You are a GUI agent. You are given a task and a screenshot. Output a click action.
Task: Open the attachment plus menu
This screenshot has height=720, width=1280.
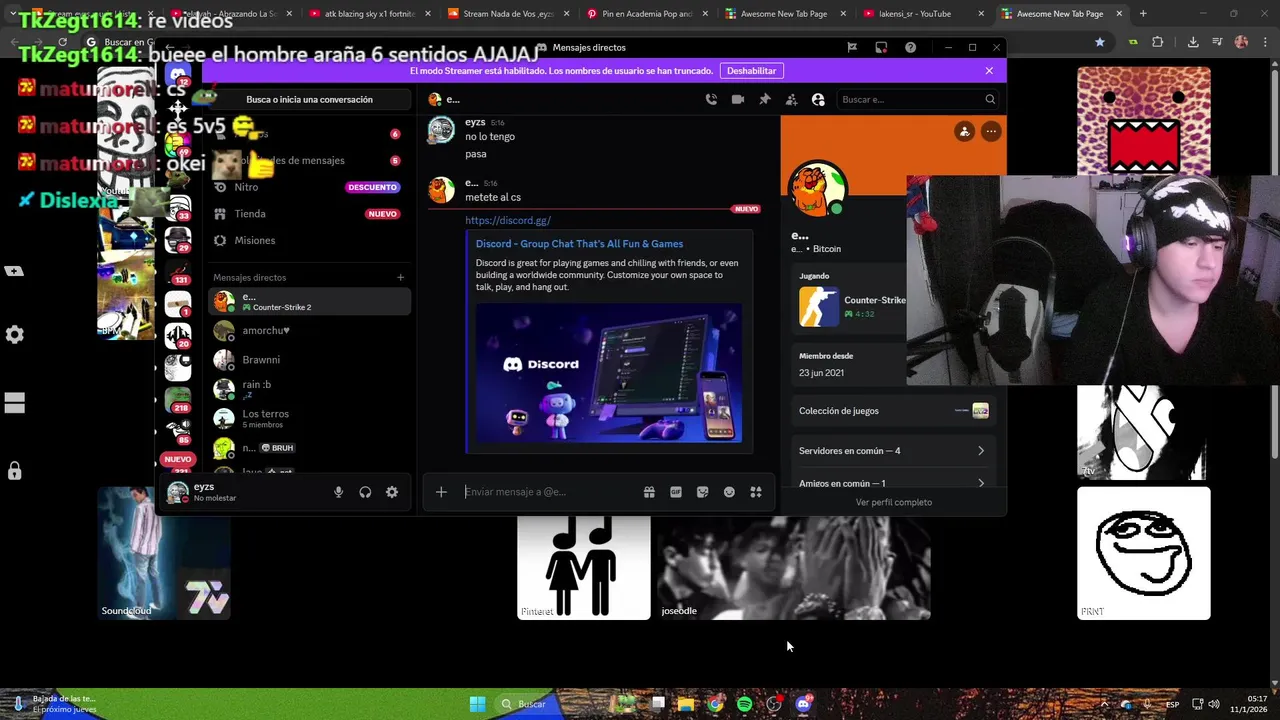[441, 492]
